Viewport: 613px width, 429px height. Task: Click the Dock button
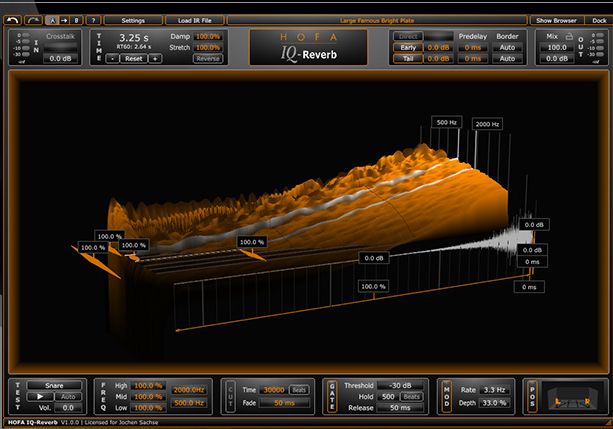tap(599, 20)
